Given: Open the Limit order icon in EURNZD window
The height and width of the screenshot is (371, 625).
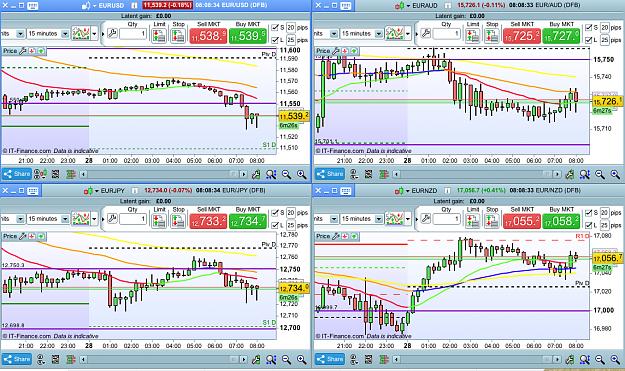Looking at the screenshot, I should 472,220.
